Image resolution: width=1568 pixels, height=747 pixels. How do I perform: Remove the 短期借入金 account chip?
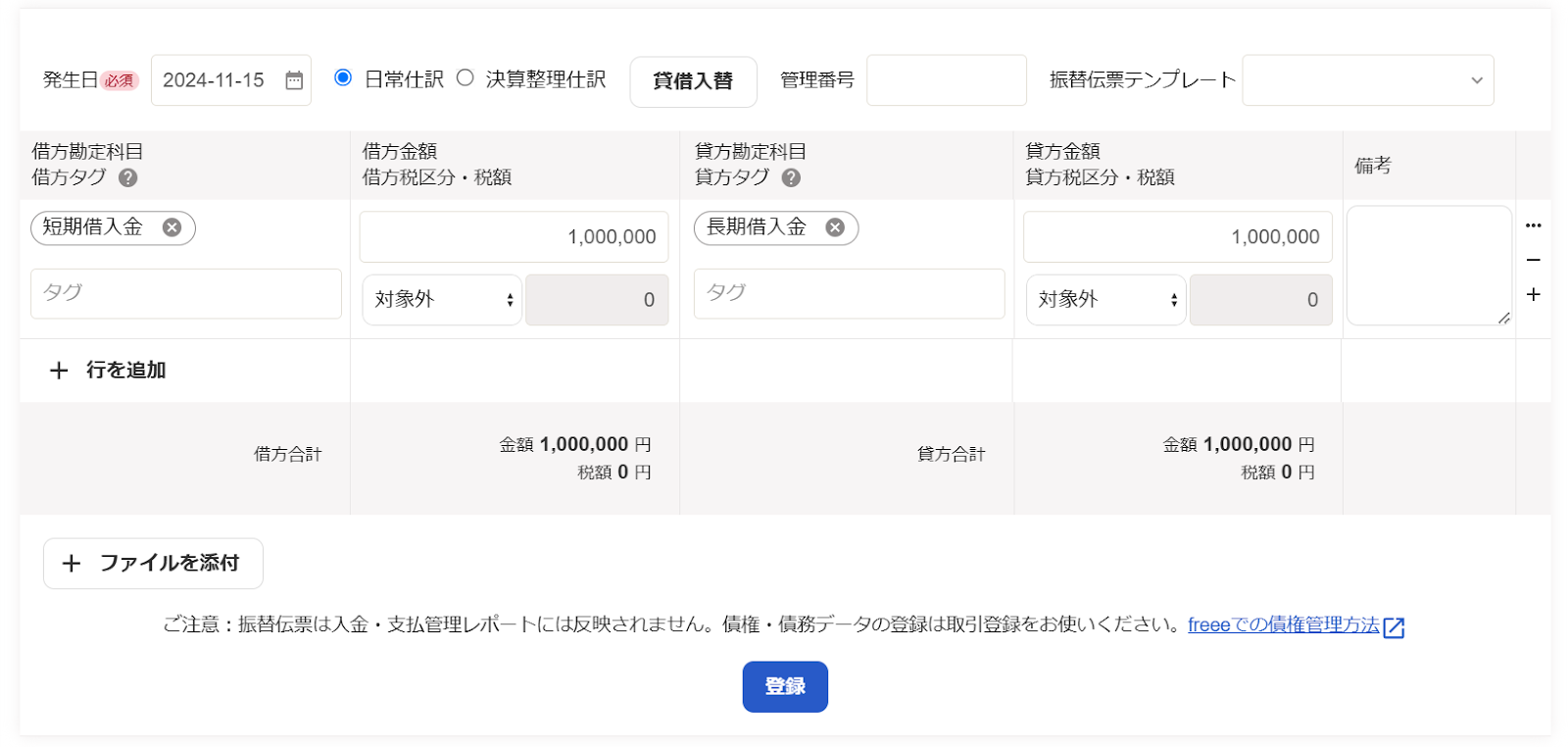pos(171,227)
